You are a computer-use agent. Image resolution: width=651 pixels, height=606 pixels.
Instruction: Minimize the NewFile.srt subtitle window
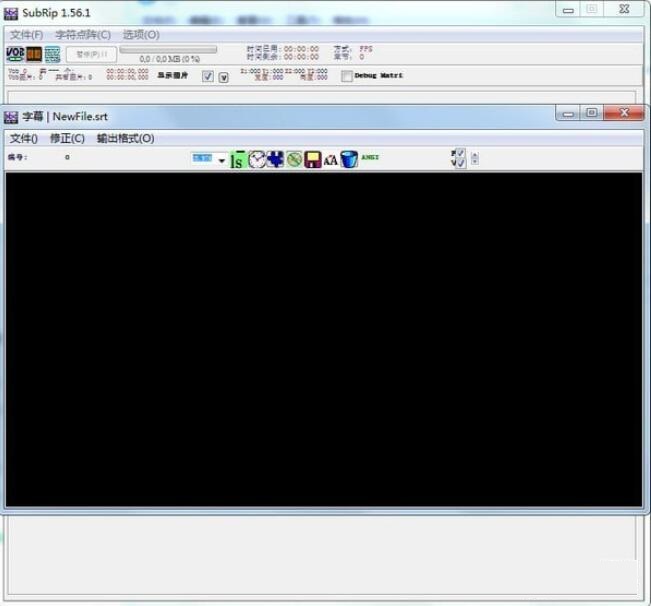(569, 113)
